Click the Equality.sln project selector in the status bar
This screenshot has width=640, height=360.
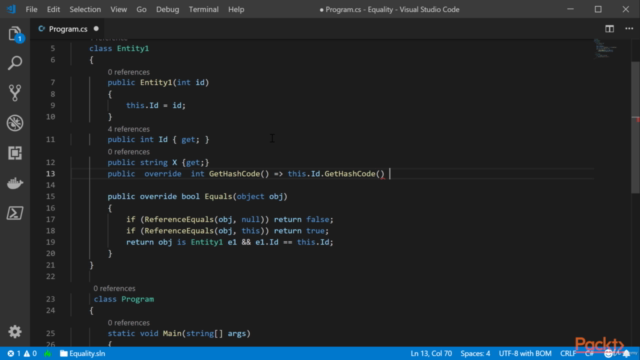tap(83, 353)
